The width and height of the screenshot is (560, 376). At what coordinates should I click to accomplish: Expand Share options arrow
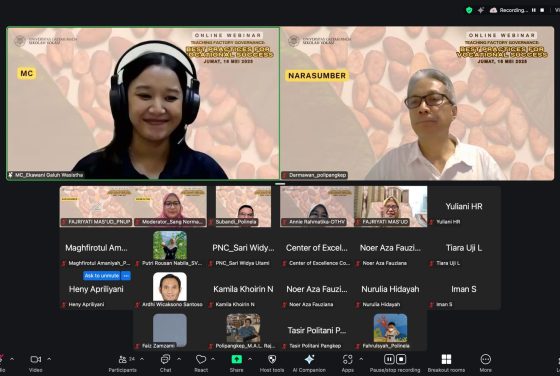tap(250, 359)
